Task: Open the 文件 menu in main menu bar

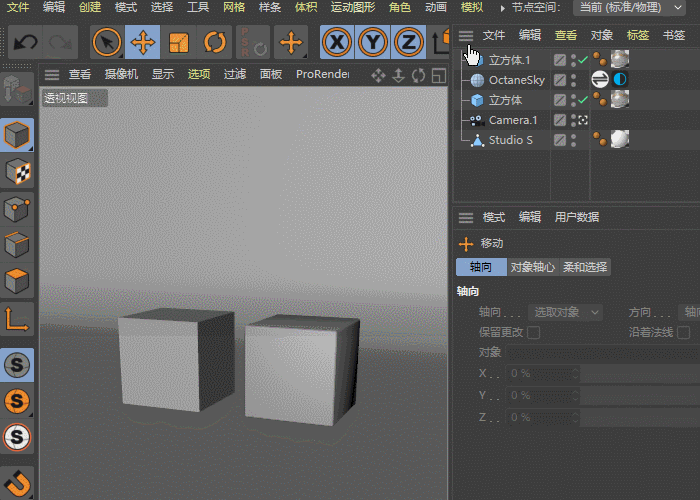Action: tap(18, 7)
